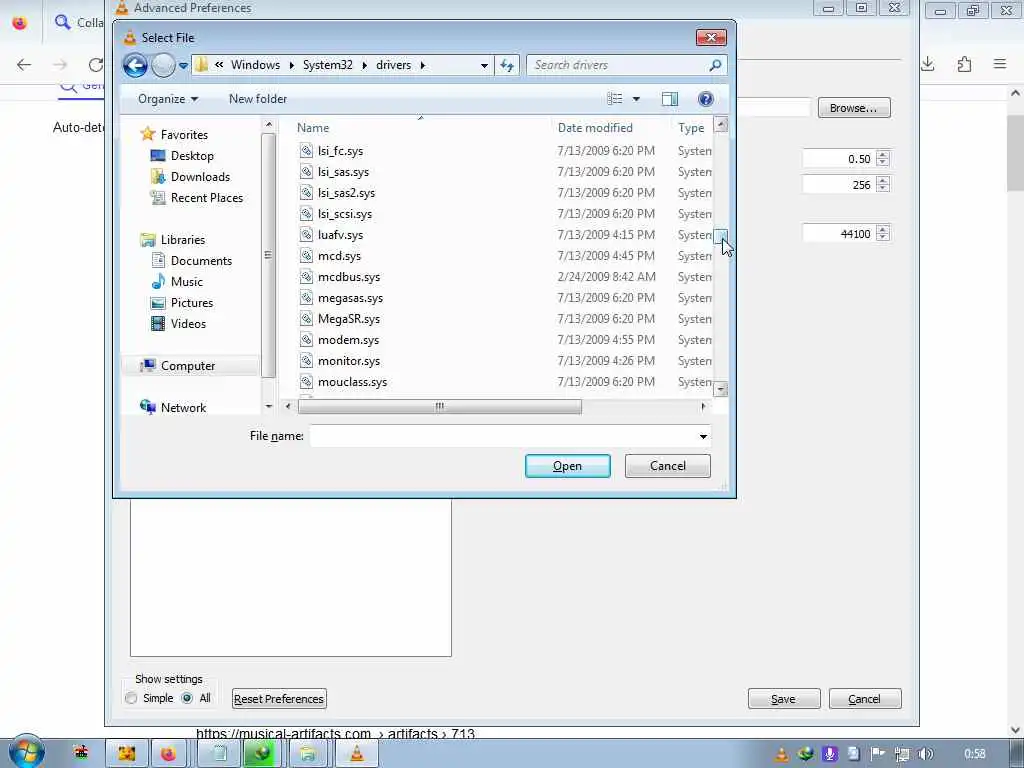Click VLC cone icon in taskbar
This screenshot has height=768, width=1024.
click(357, 754)
